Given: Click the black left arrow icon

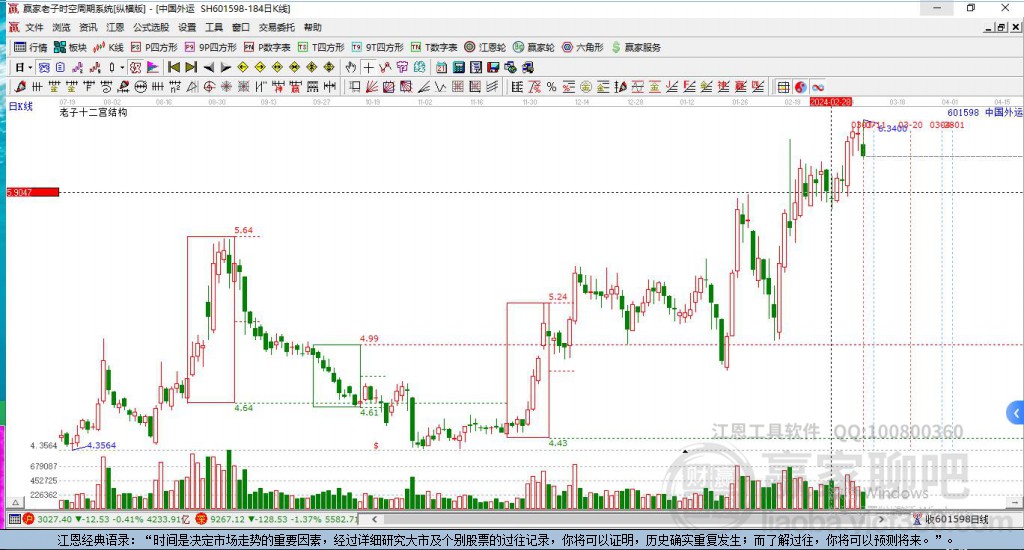Looking at the screenshot, I should click(209, 67).
